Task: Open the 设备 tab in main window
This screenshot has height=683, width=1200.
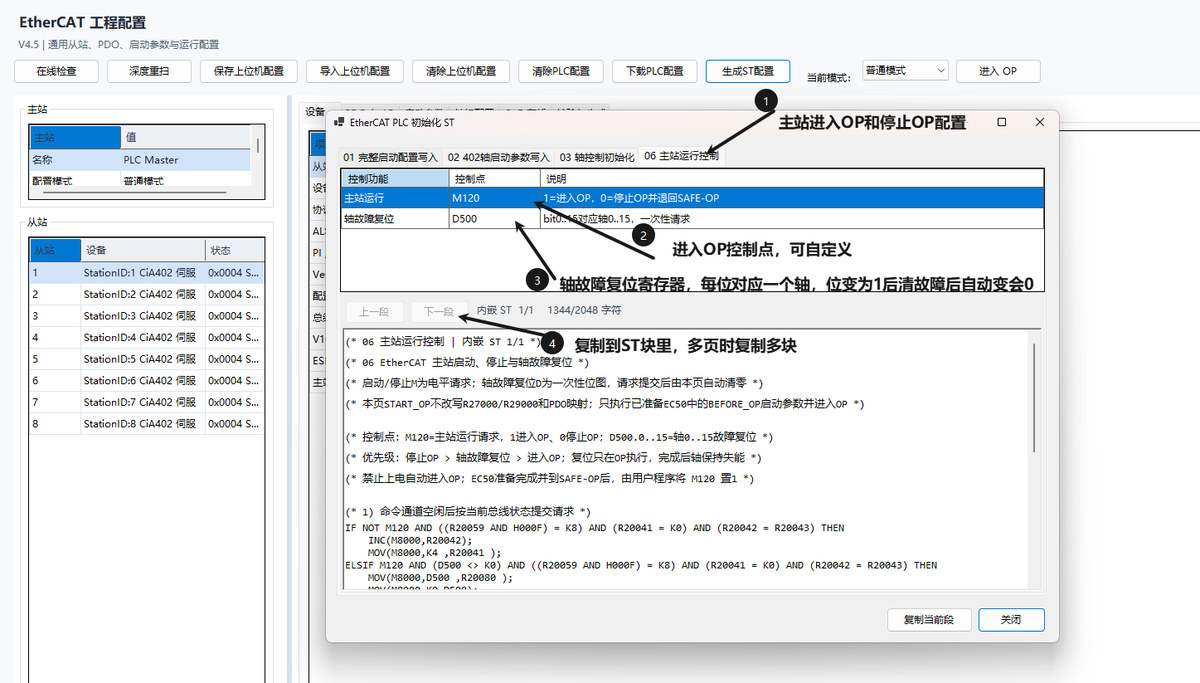Action: [315, 111]
